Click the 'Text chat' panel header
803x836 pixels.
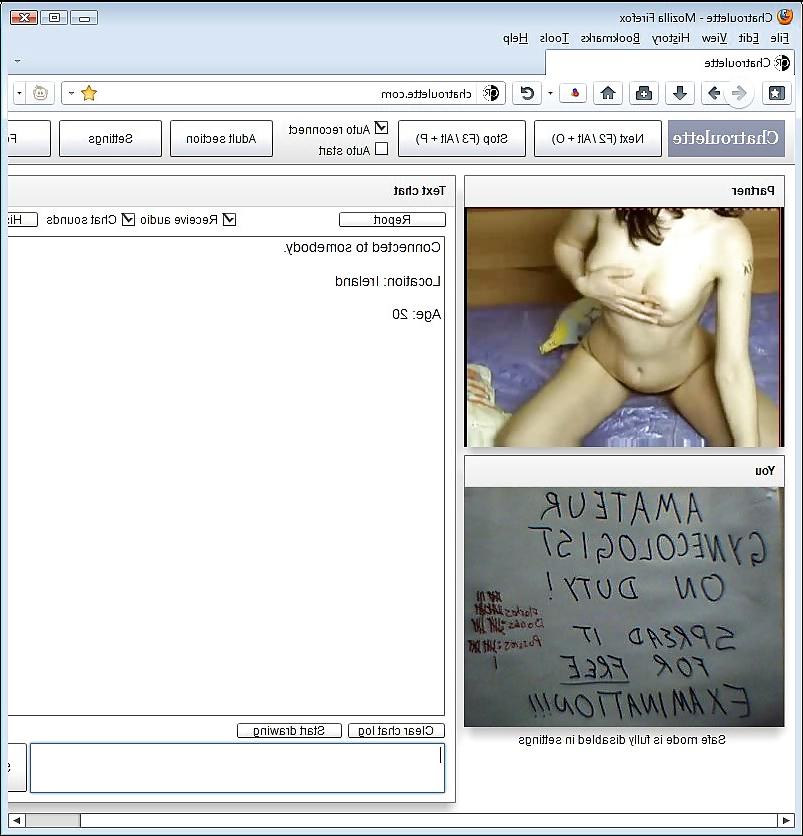232,191
